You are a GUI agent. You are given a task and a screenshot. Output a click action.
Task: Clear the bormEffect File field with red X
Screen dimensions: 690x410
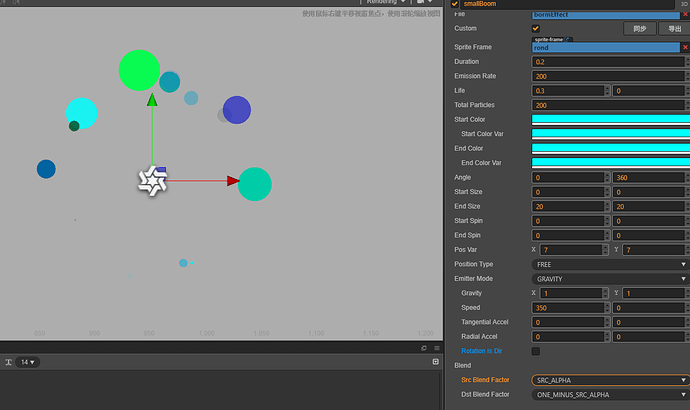pos(685,15)
